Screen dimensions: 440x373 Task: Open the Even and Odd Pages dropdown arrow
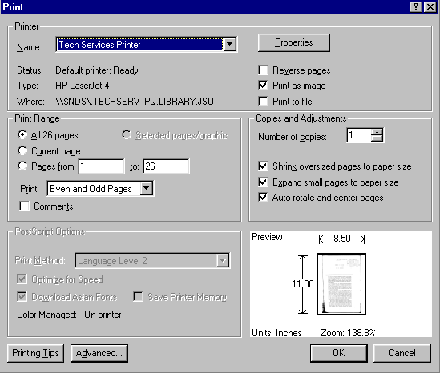coord(146,189)
